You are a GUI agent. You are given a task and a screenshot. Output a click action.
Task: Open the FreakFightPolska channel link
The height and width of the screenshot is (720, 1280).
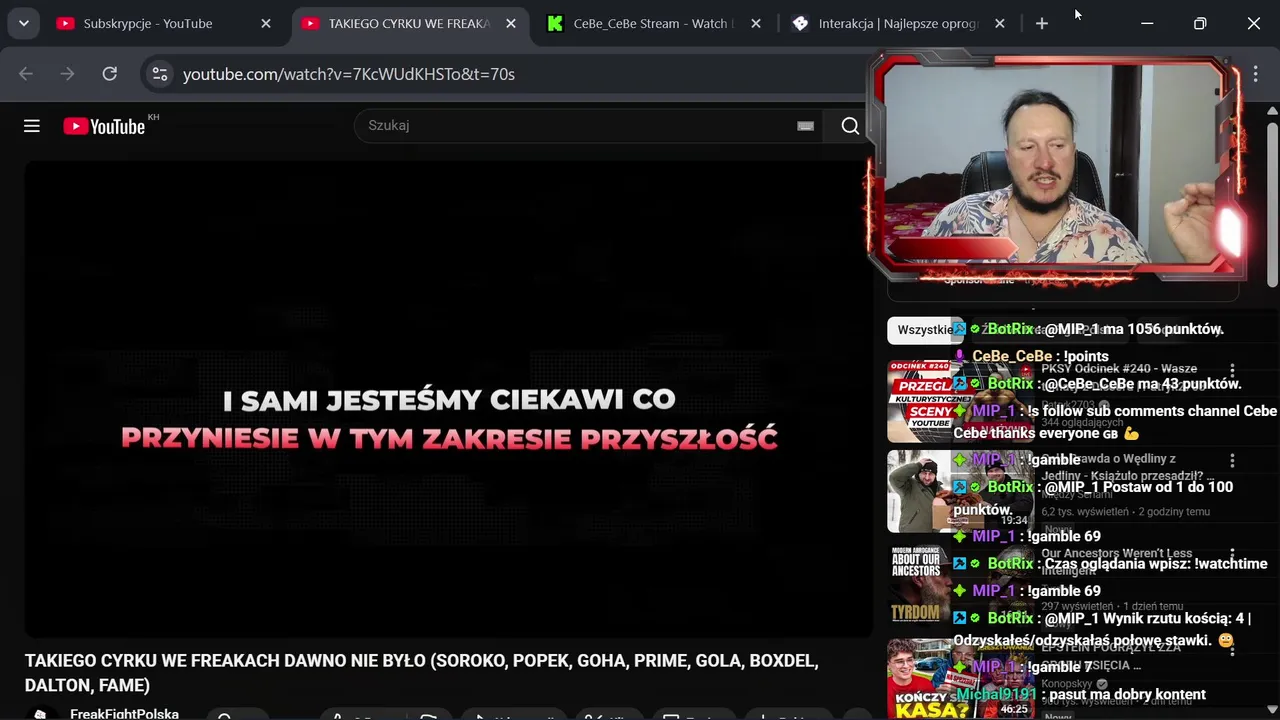tap(124, 713)
